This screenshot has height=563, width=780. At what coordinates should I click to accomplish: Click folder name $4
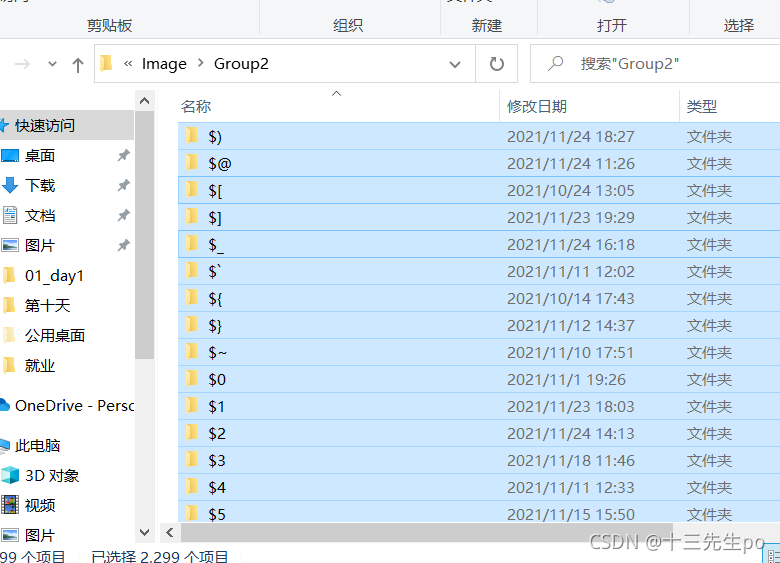coord(217,487)
